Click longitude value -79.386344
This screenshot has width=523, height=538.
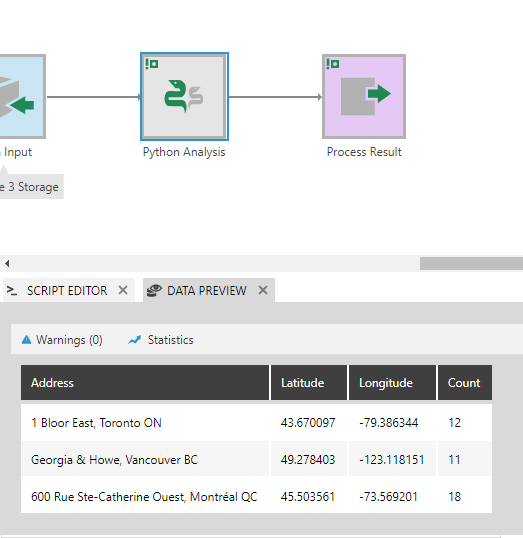pyautogui.click(x=388, y=423)
